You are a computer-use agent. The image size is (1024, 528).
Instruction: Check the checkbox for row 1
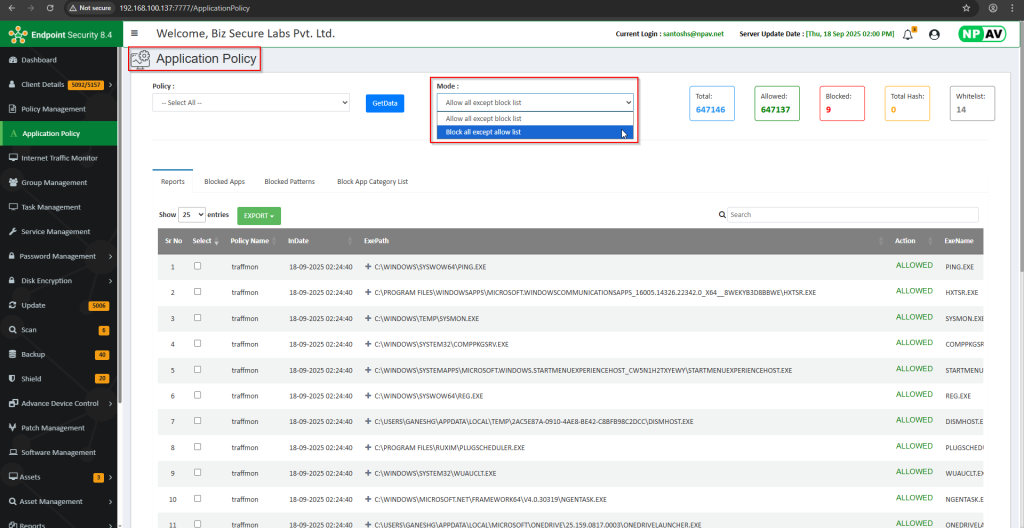[x=198, y=266]
